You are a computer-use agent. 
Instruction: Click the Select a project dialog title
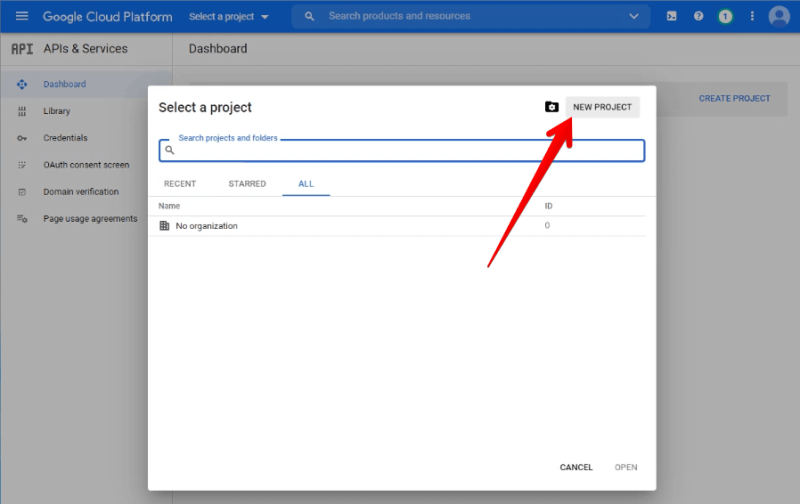click(x=205, y=108)
